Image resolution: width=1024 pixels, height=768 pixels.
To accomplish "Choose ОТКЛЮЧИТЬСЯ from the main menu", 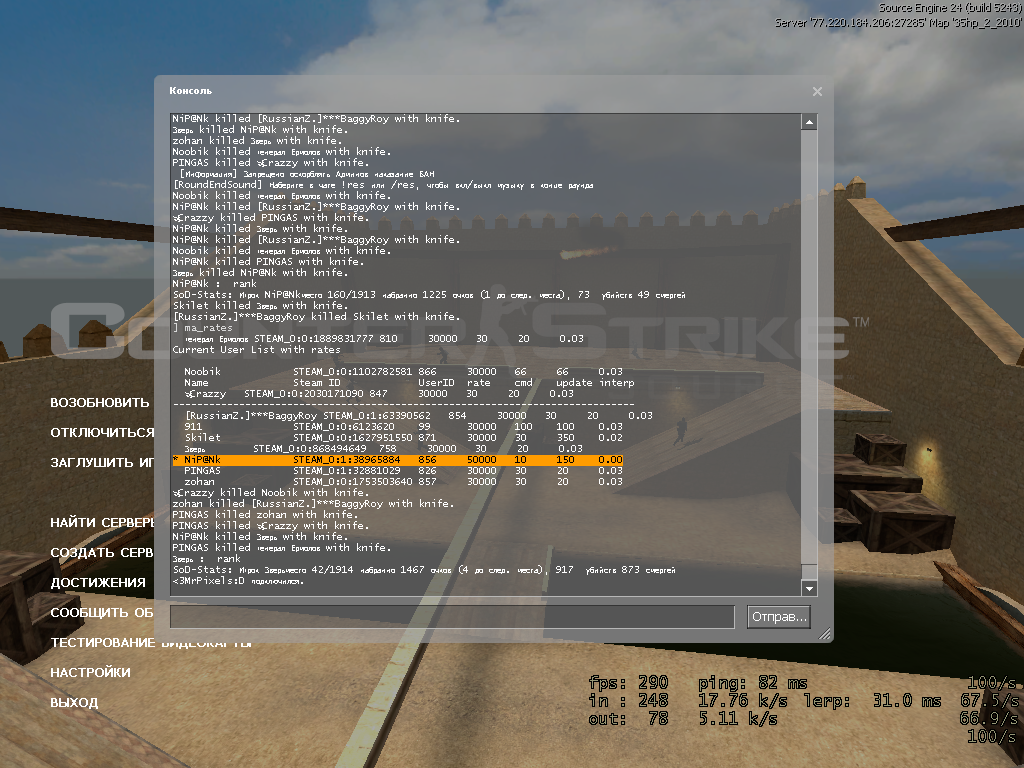I will pyautogui.click(x=103, y=432).
